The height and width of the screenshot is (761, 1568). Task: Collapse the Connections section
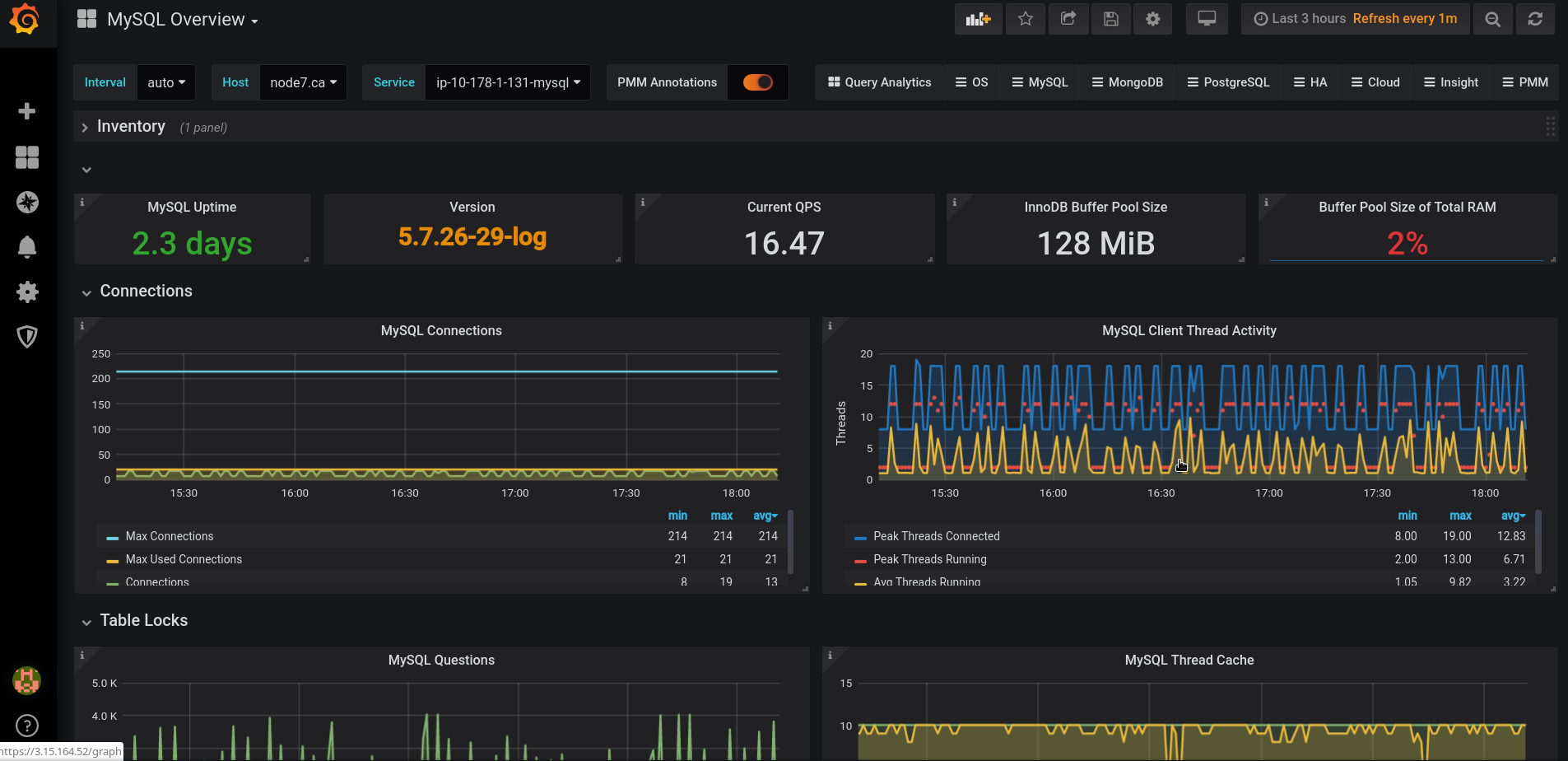coord(86,292)
